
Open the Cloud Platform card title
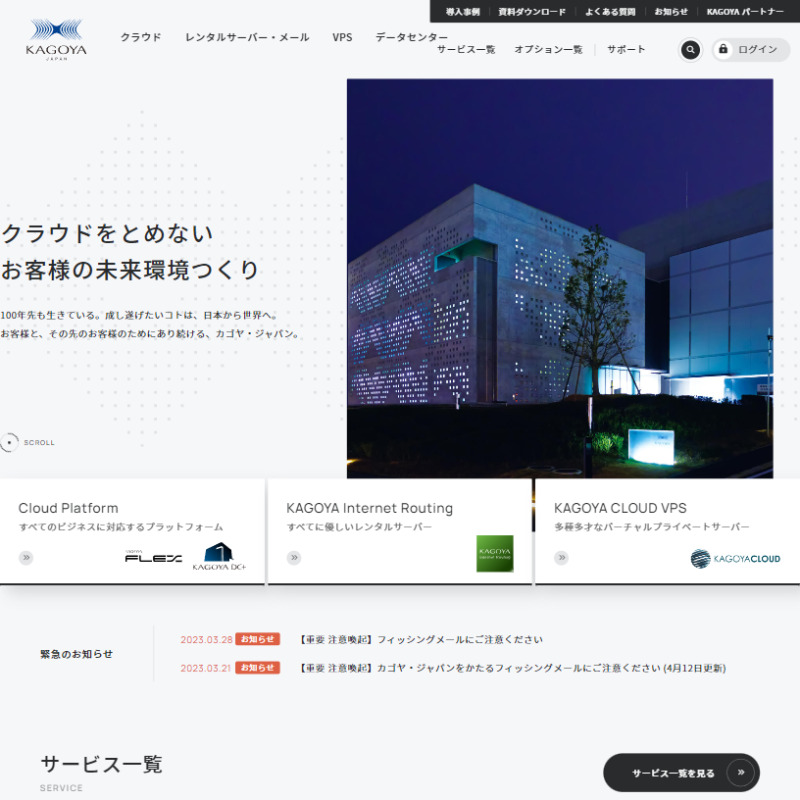point(68,508)
